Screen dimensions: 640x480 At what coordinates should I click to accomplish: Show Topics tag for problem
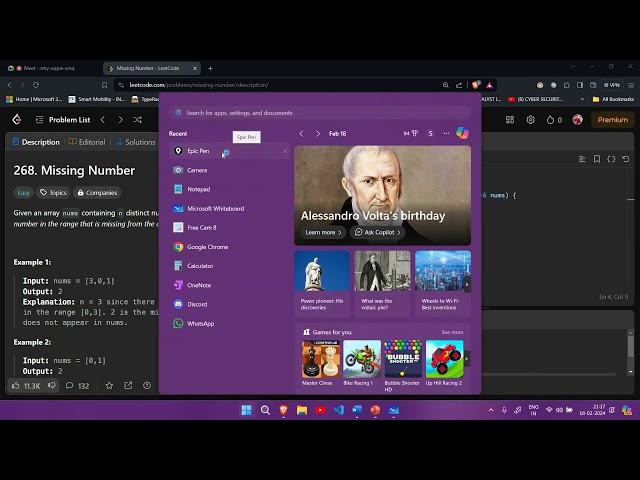(53, 193)
